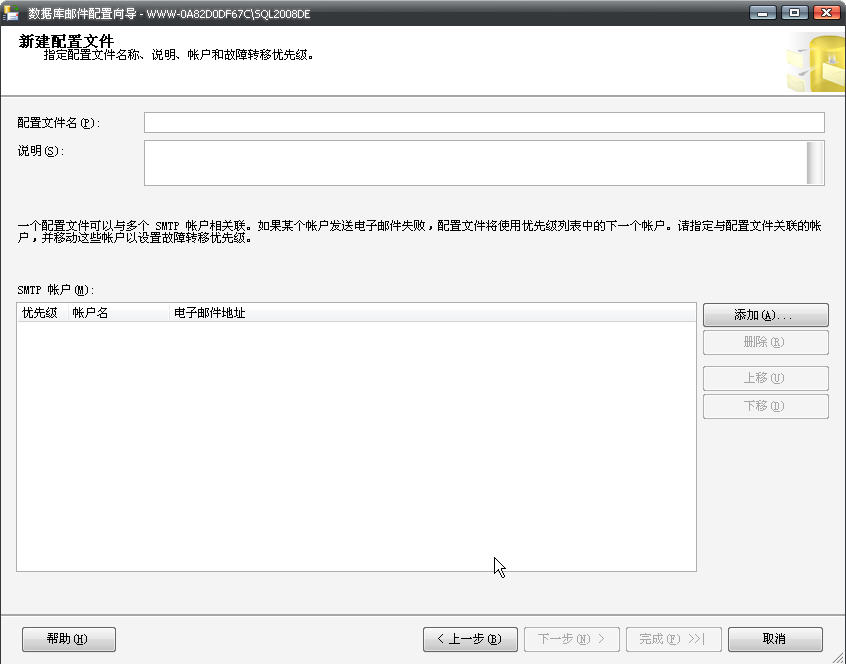Image resolution: width=846 pixels, height=664 pixels.
Task: Click the wizard icon in the title bar
Action: 12,13
